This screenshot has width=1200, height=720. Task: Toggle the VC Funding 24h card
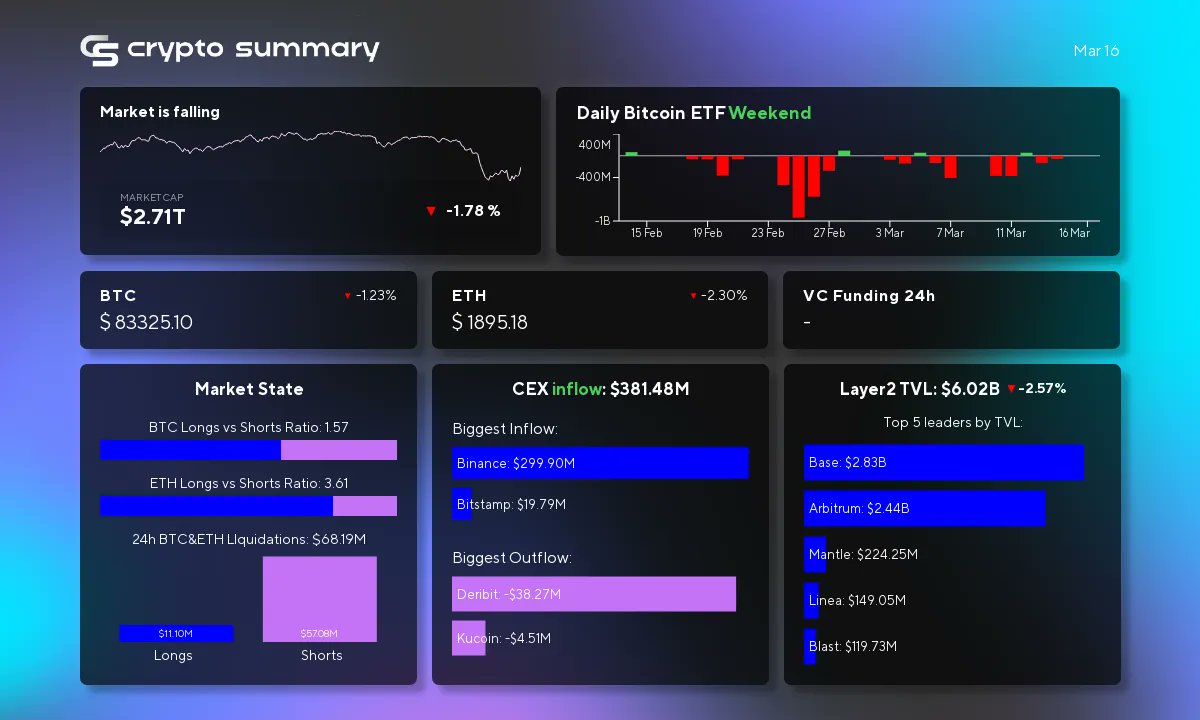[x=951, y=310]
